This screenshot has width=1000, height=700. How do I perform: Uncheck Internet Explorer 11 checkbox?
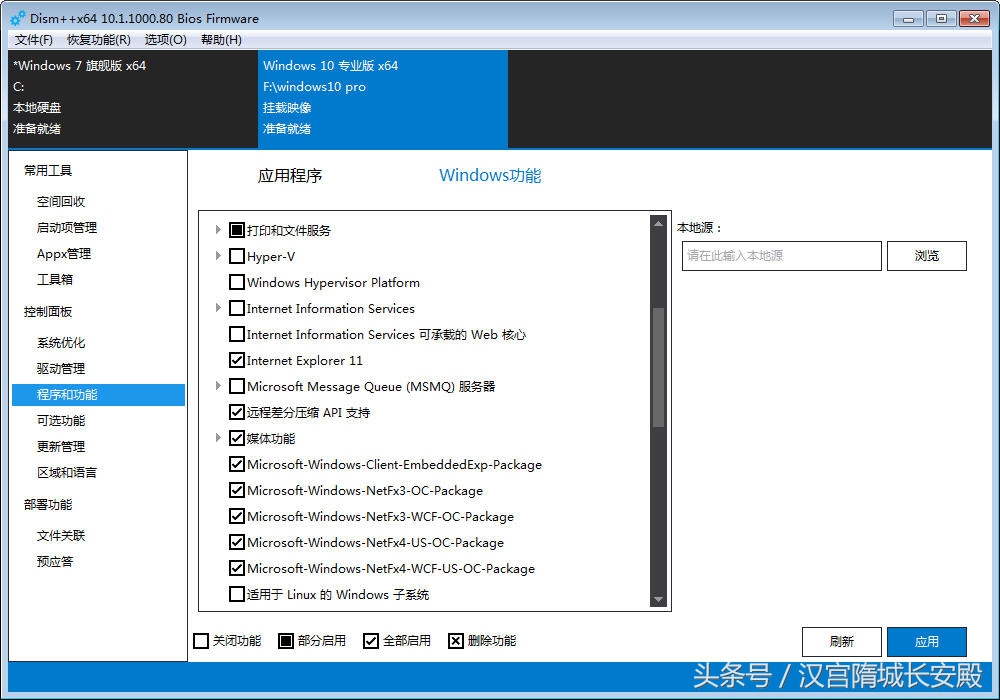237,360
